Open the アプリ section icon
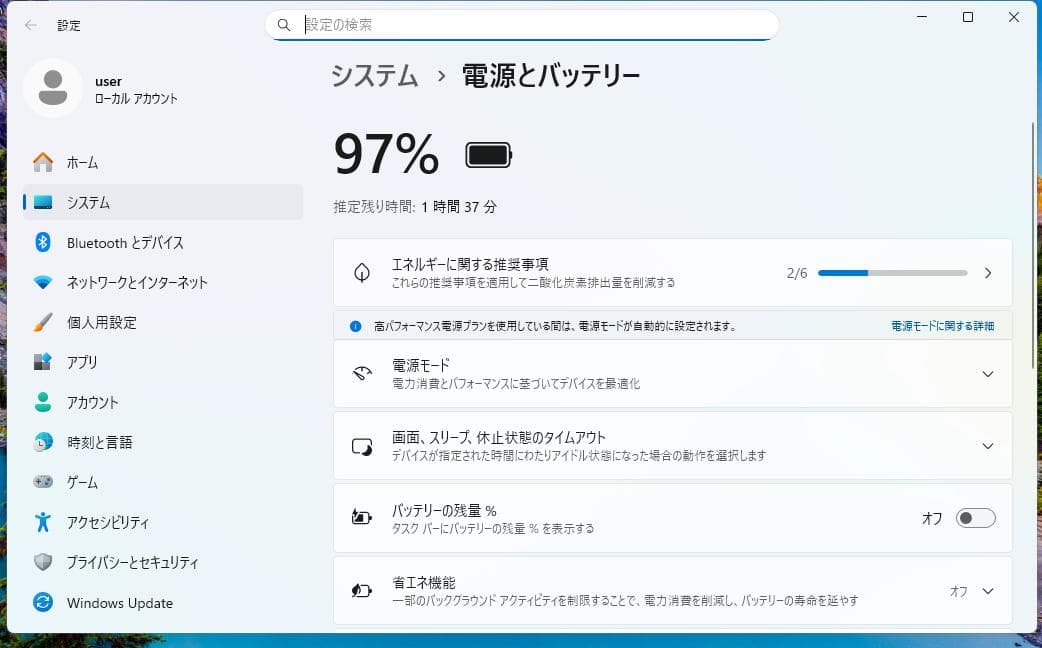Viewport: 1042px width, 648px height. click(42, 363)
